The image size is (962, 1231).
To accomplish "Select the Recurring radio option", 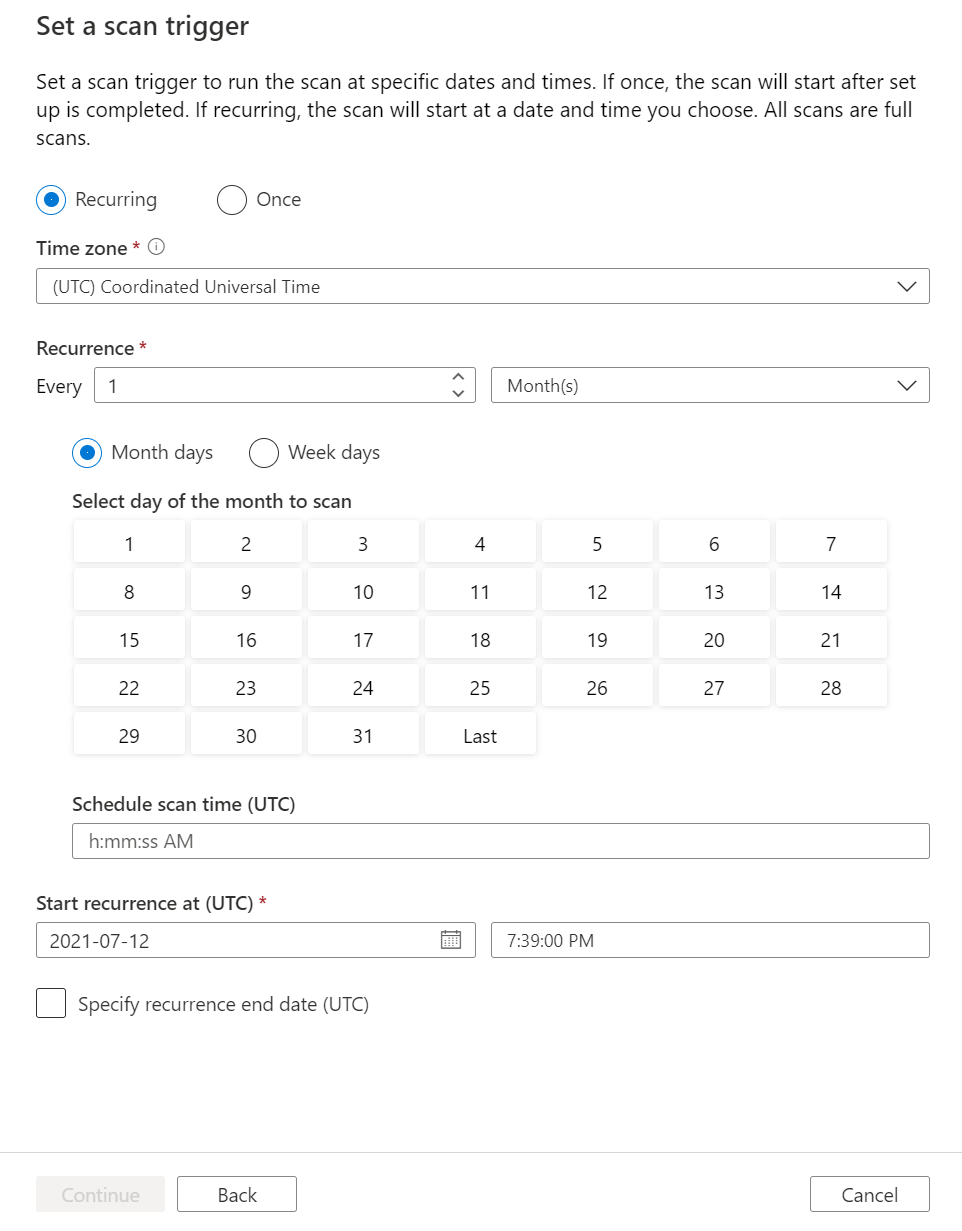I will point(51,200).
